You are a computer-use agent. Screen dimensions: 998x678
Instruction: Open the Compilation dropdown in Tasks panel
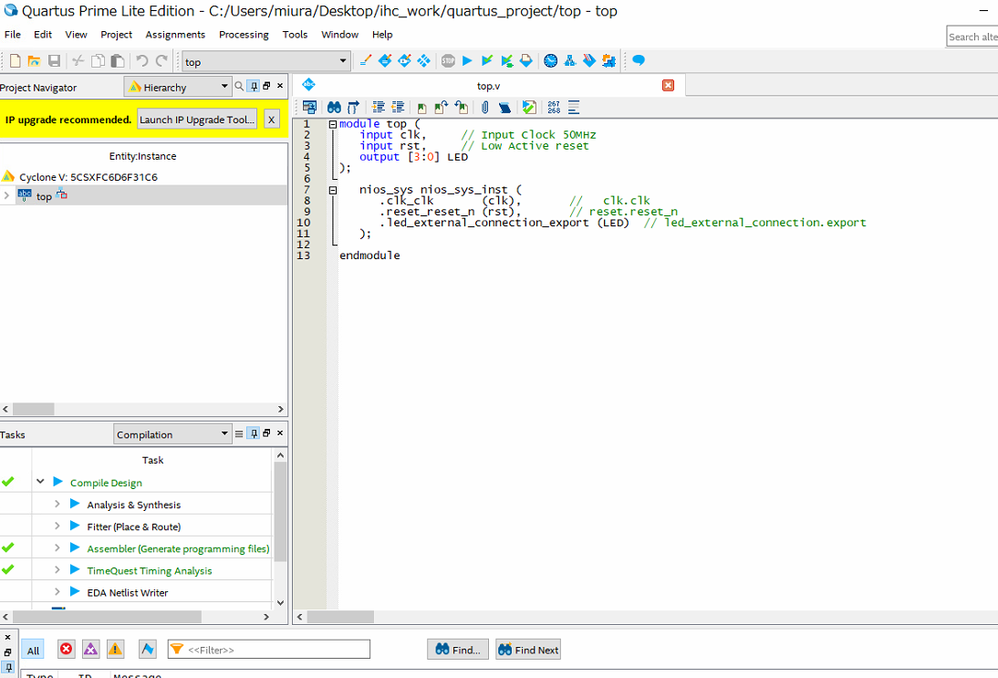coord(172,434)
